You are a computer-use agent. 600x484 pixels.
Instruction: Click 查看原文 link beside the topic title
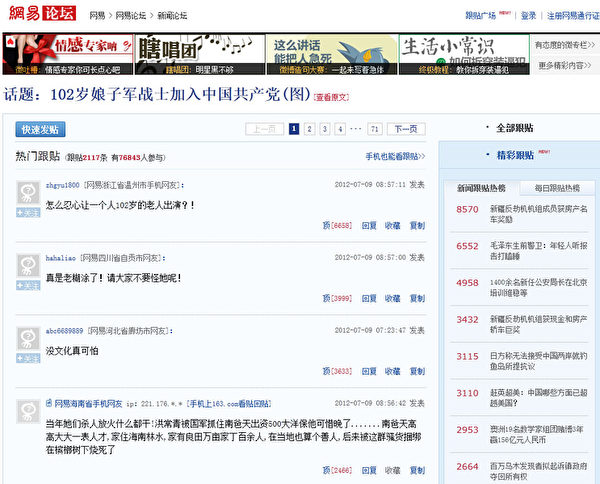tap(333, 98)
